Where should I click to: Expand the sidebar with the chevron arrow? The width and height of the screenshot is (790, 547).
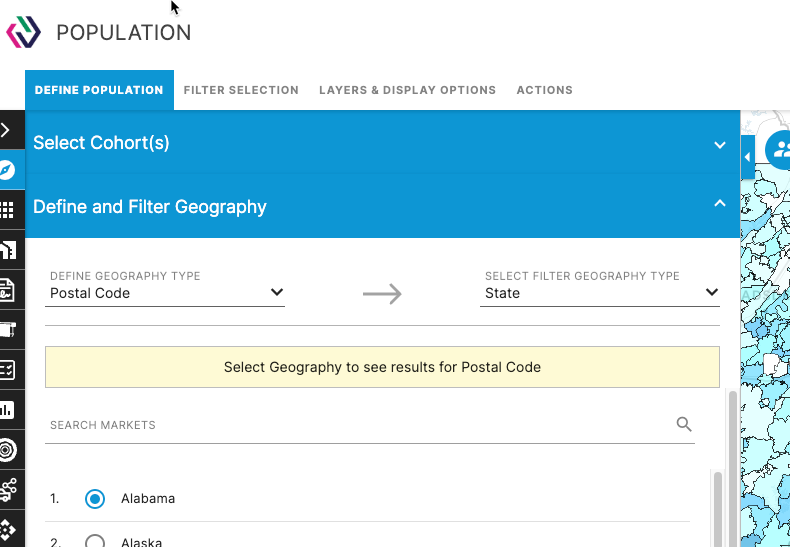tap(6, 130)
